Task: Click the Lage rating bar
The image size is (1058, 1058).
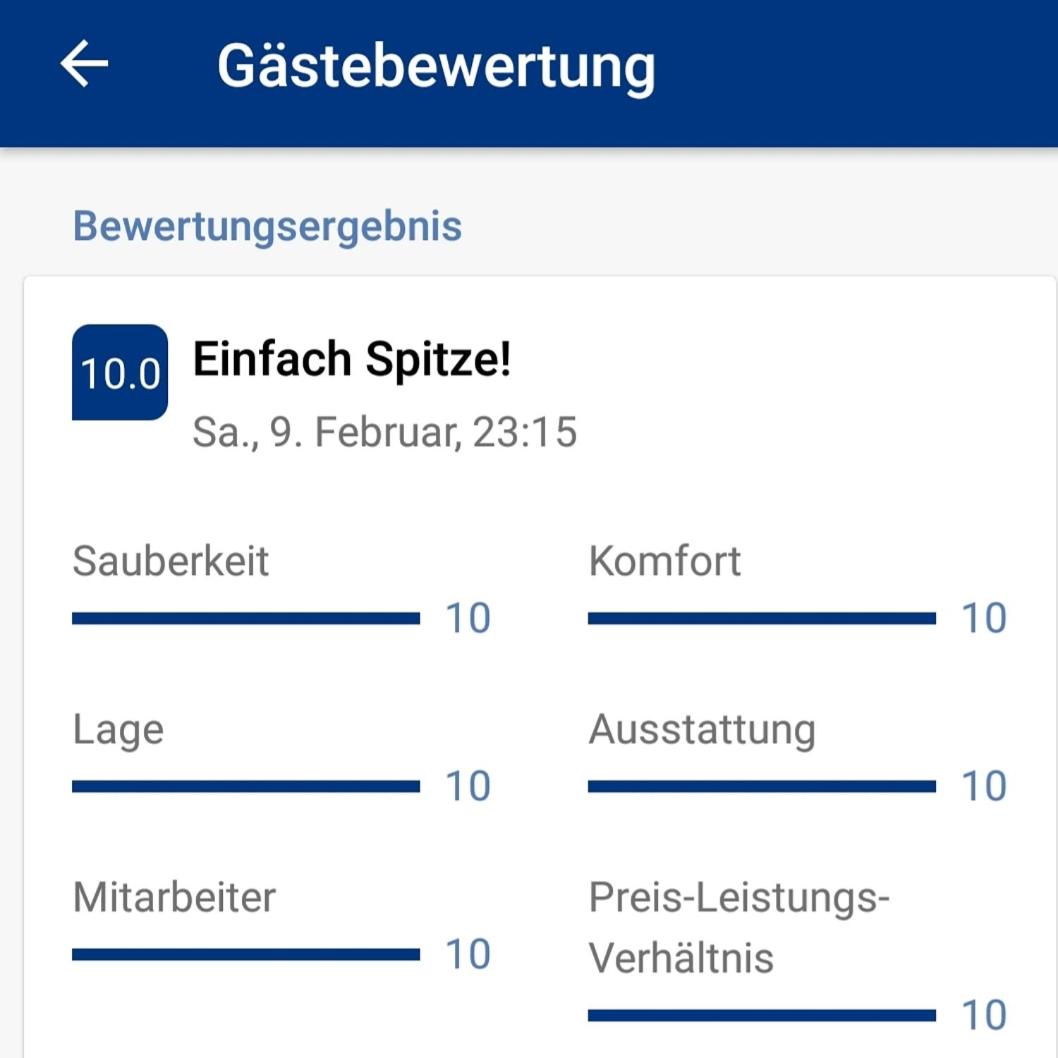Action: coord(246,787)
